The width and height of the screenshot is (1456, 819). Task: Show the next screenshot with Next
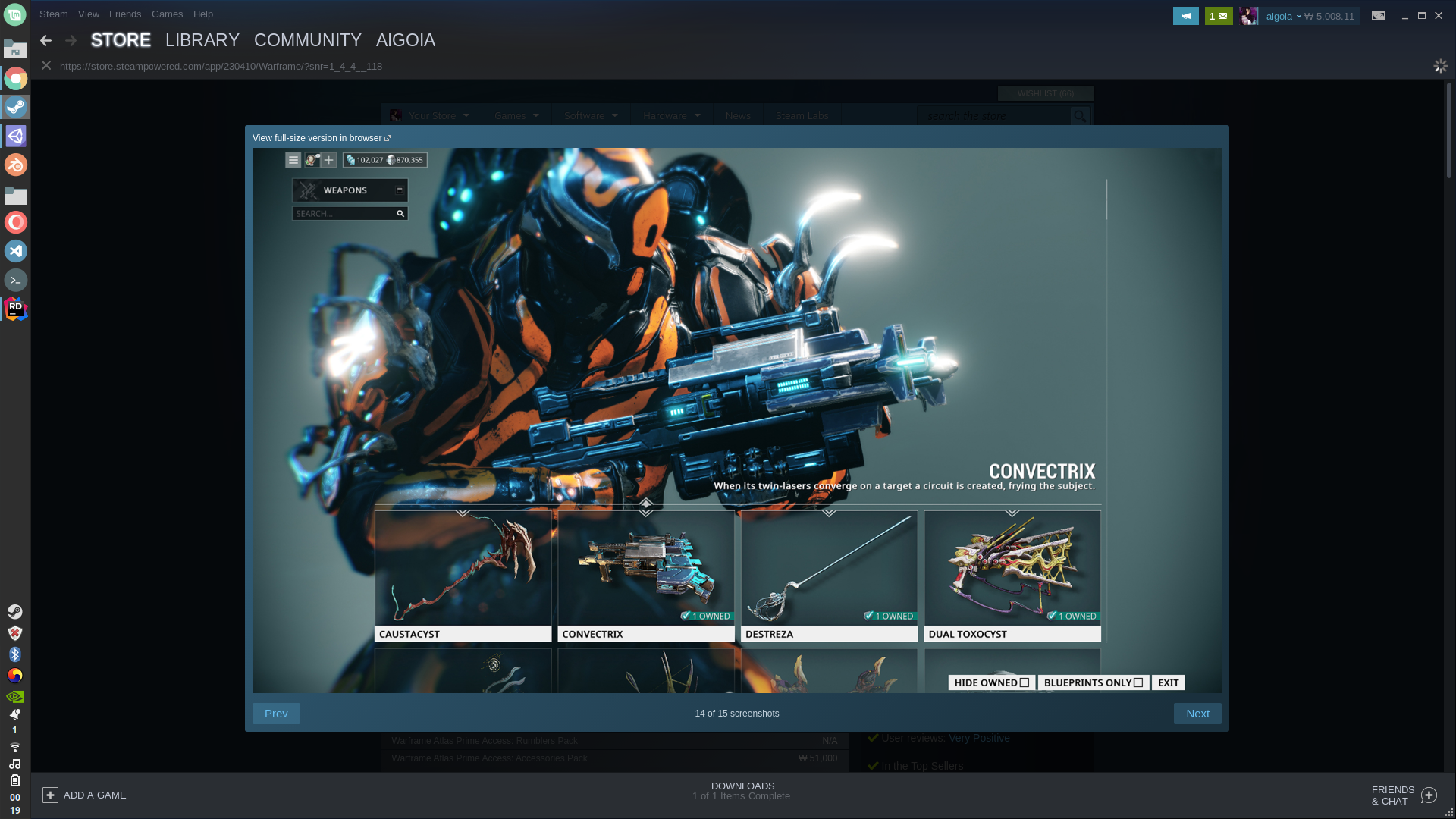point(1197,714)
